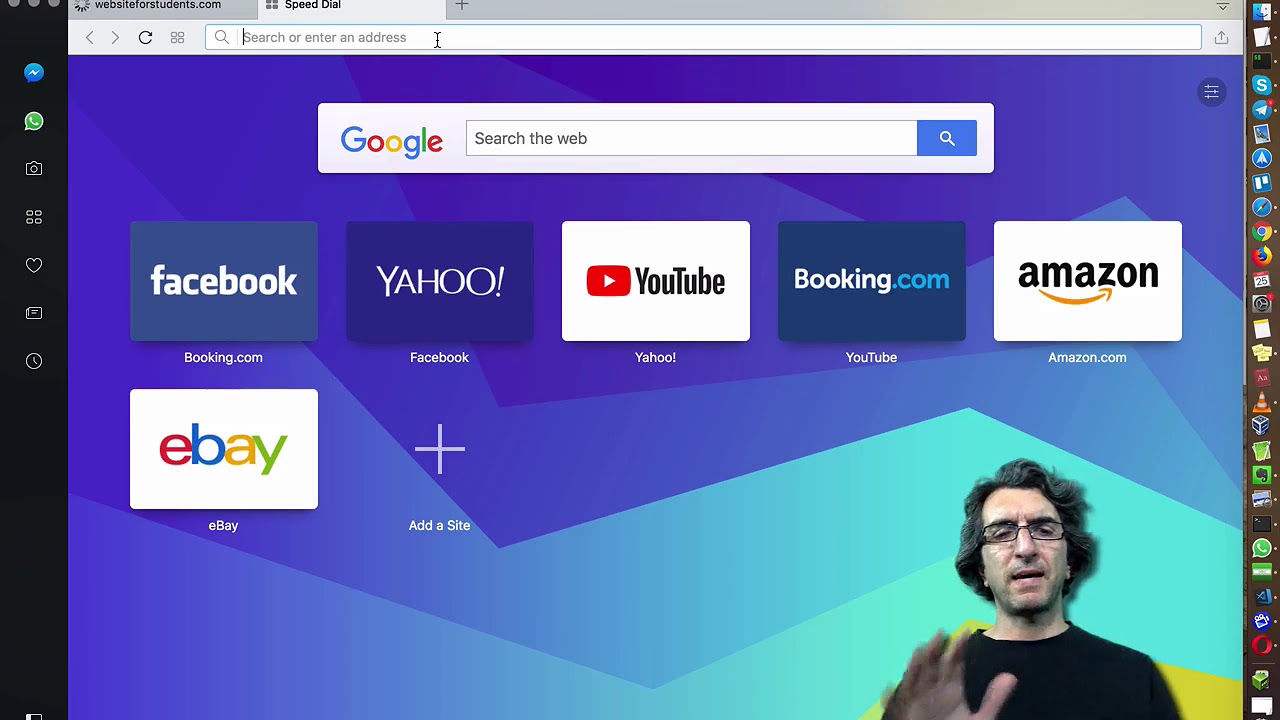Viewport: 1280px width, 720px height.
Task: Click the Google logo in search box
Action: click(392, 141)
